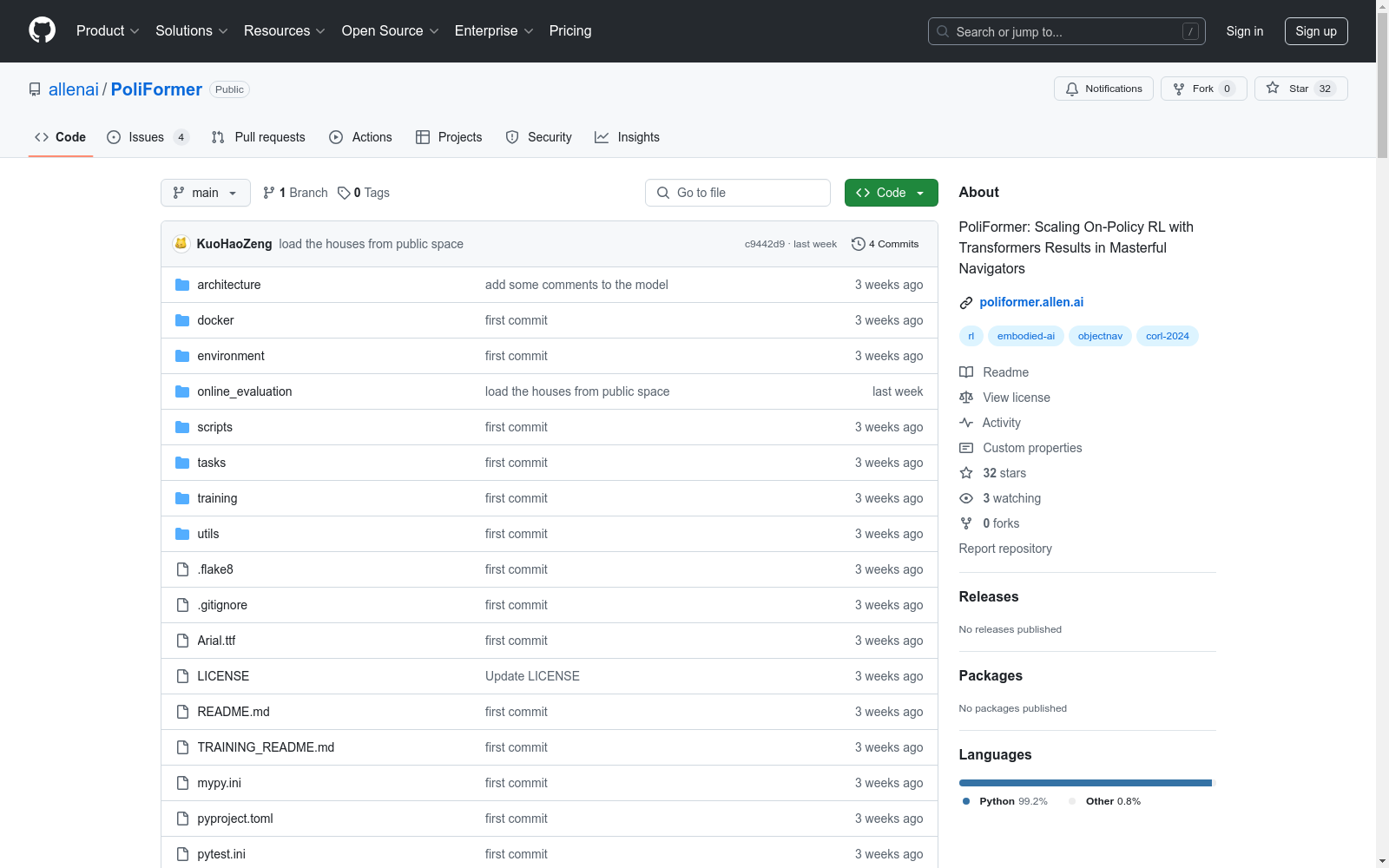
Task: Open the main branch selector dropdown
Action: [x=206, y=193]
